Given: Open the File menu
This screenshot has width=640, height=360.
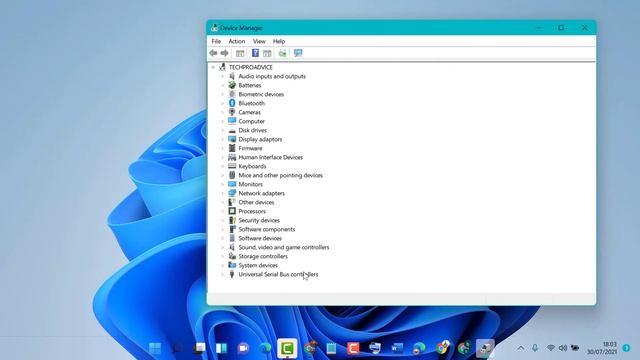Looking at the screenshot, I should coord(216,41).
